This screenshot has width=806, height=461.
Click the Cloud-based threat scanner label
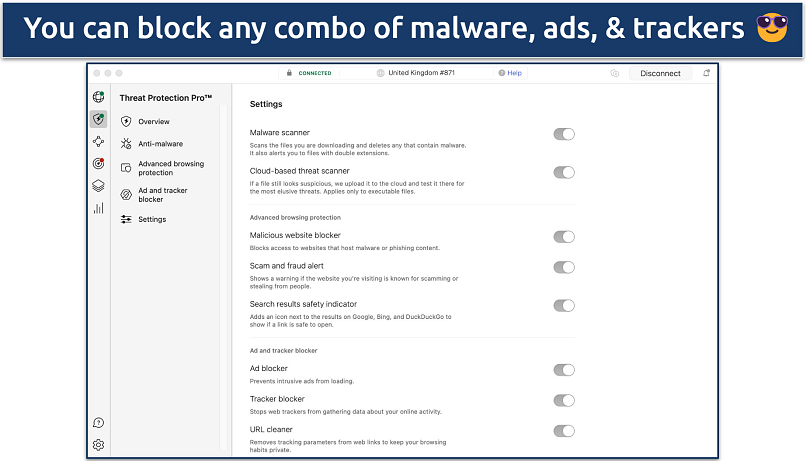coord(300,171)
